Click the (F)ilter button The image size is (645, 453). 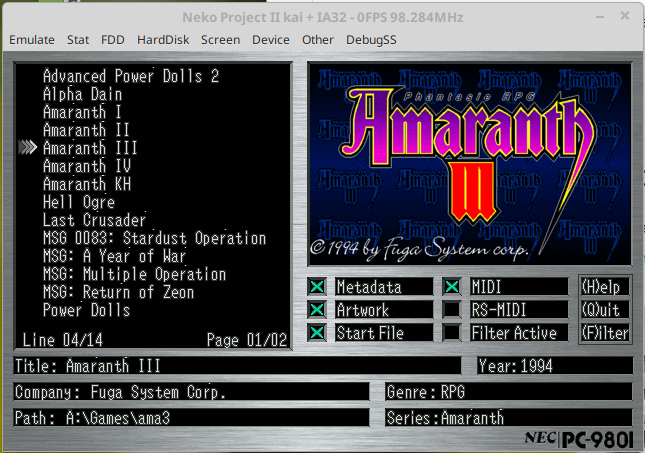[604, 333]
